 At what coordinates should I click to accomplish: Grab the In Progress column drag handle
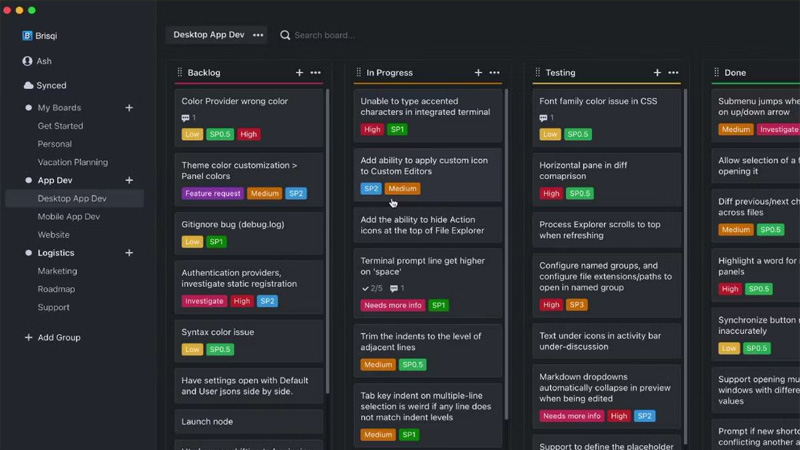[x=359, y=73]
